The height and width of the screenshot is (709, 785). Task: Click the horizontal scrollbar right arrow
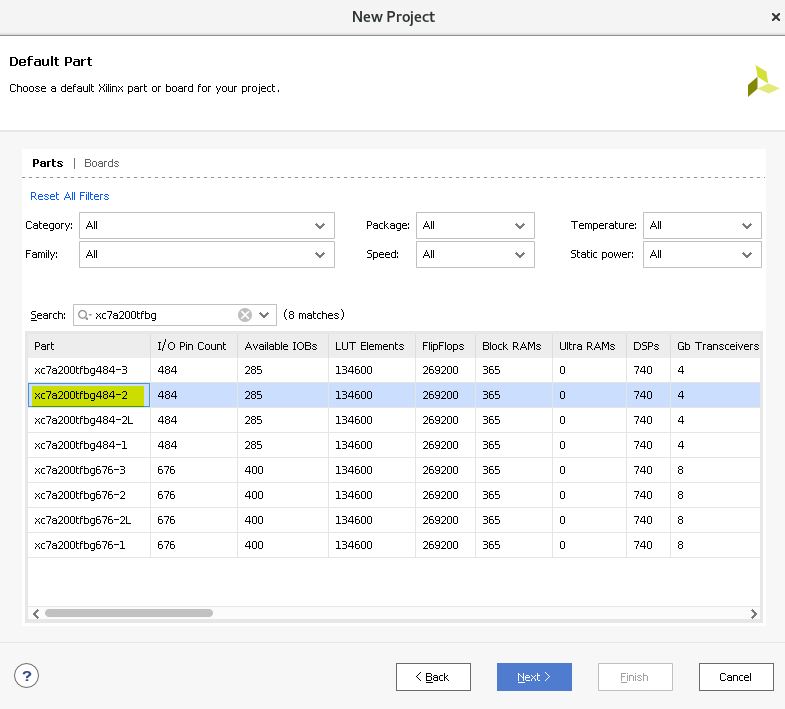tap(753, 613)
